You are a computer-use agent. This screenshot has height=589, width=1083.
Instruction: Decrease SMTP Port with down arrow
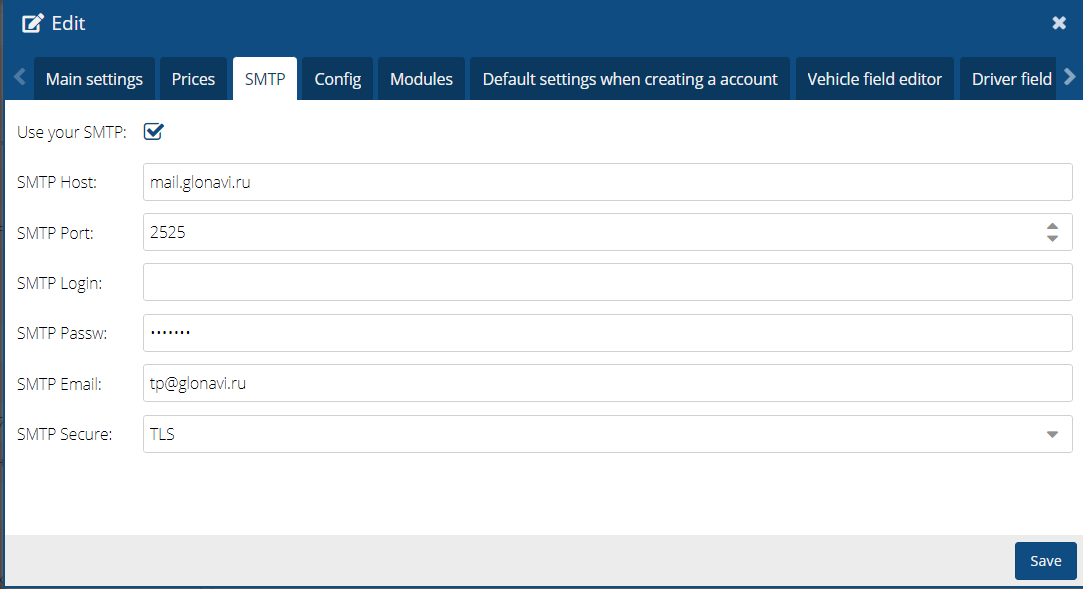[1052, 238]
